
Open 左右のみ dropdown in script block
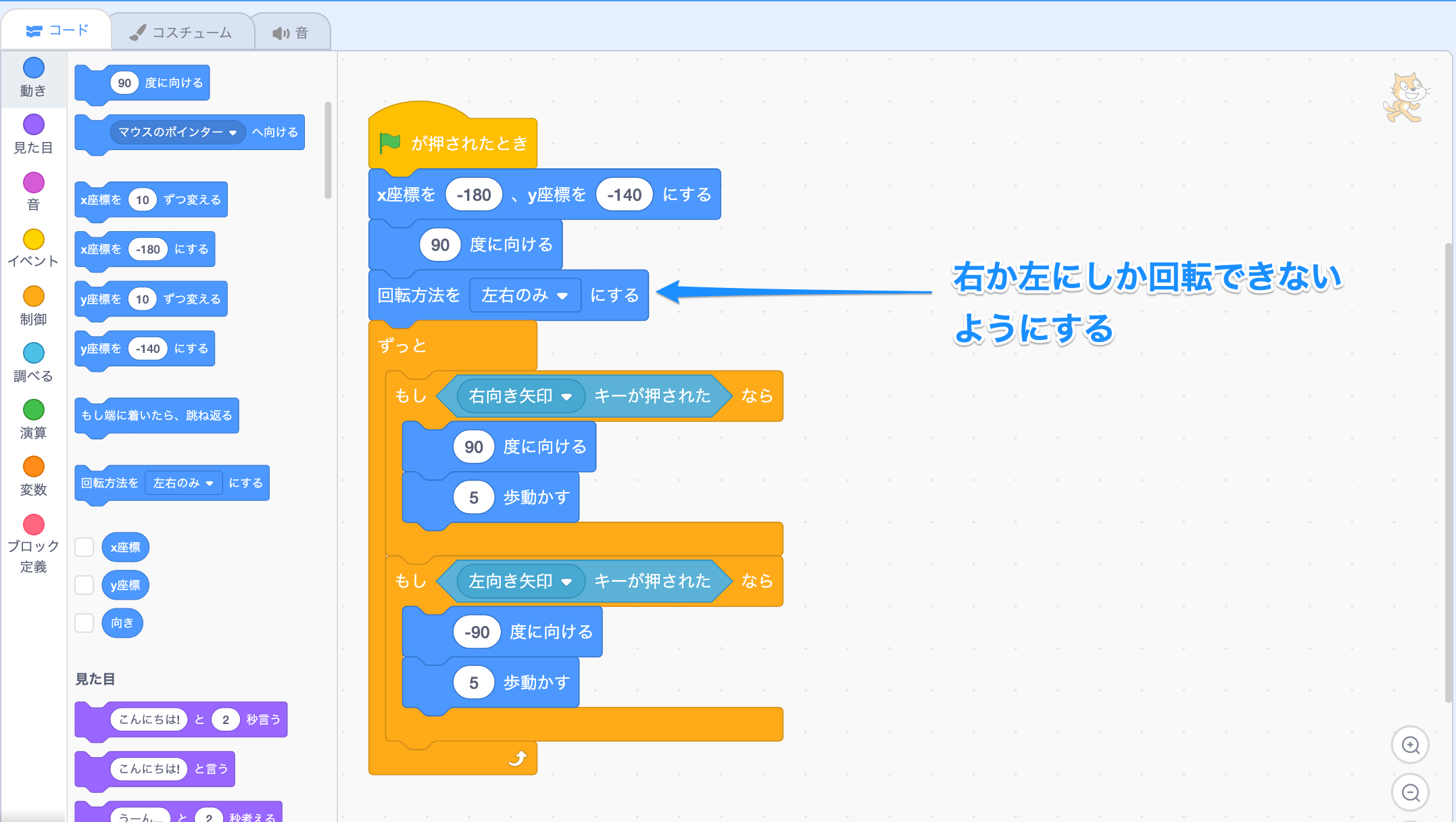525,295
